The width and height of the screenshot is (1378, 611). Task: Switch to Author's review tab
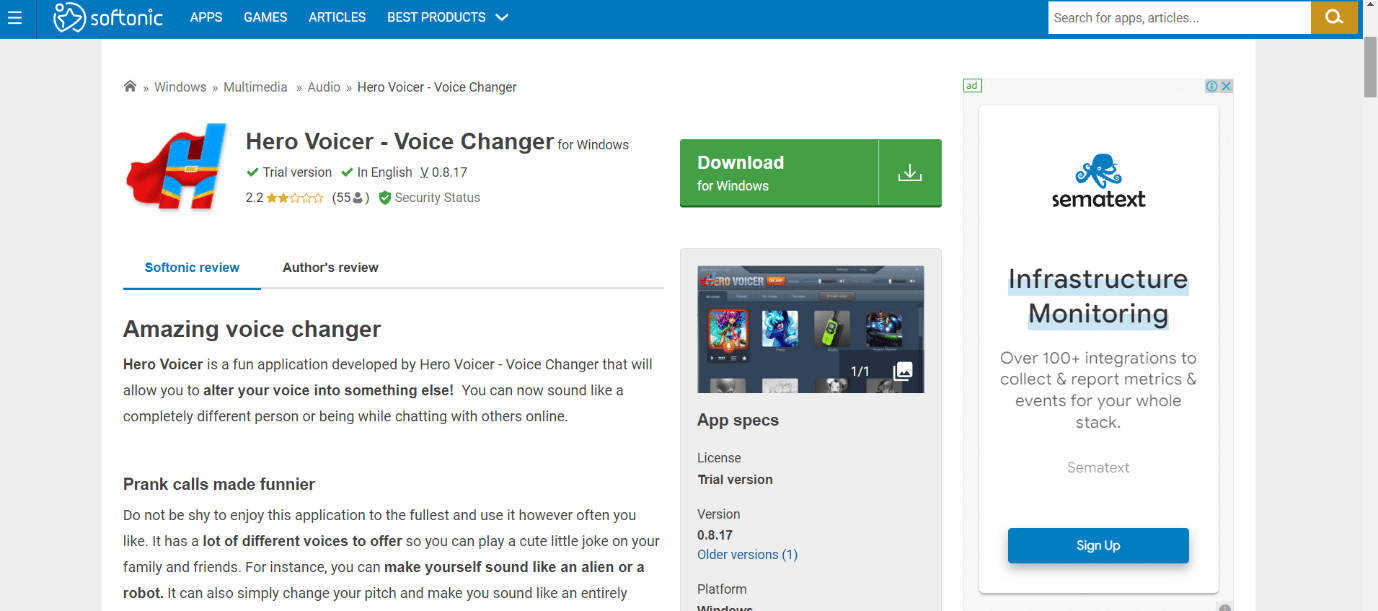coord(330,267)
